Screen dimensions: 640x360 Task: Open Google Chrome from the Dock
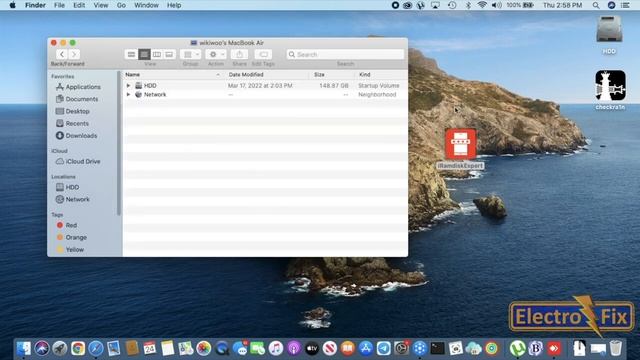coord(78,348)
